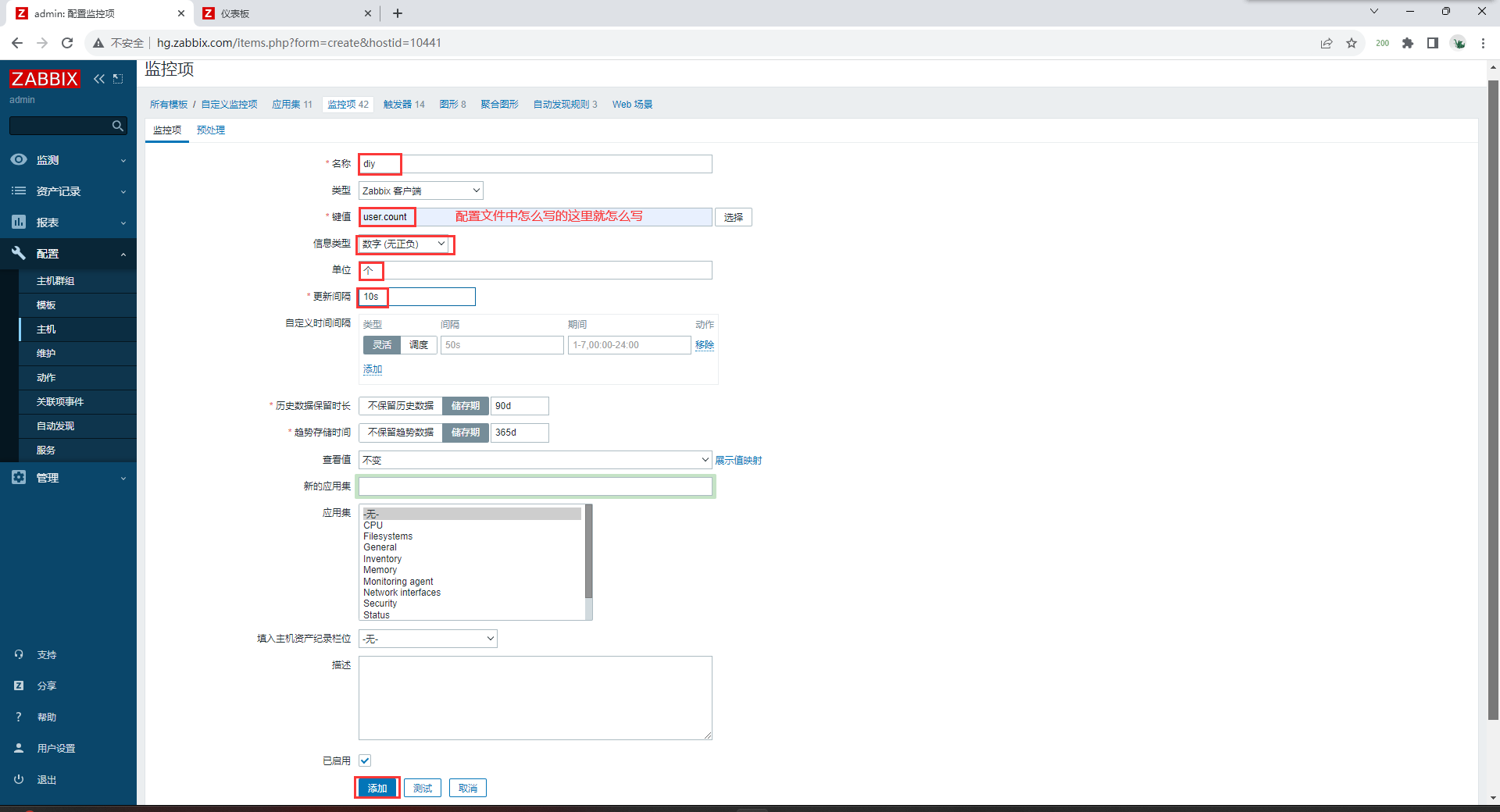1500x812 pixels.
Task: Choose 不保留趋势数据 for trends
Action: [x=401, y=433]
